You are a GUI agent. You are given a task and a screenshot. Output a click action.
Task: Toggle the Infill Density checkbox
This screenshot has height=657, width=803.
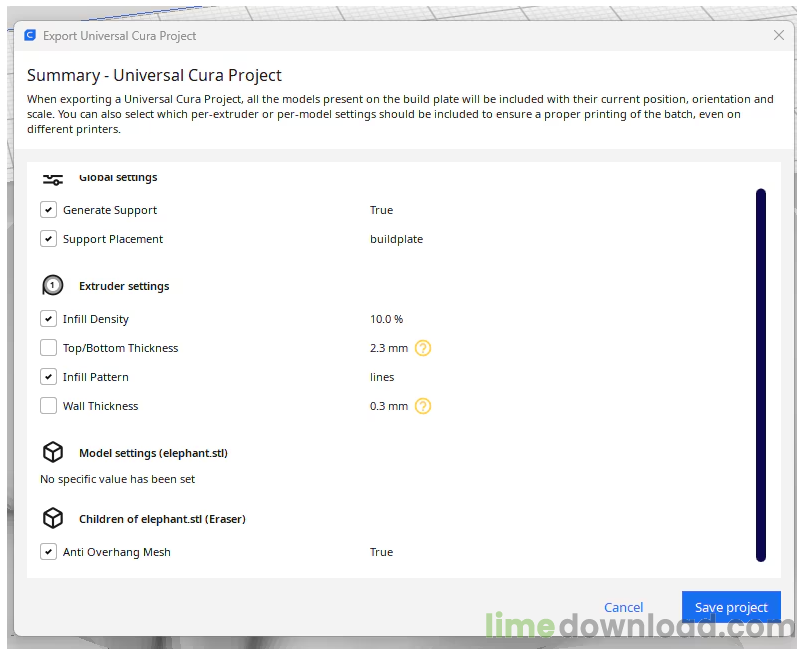click(49, 319)
